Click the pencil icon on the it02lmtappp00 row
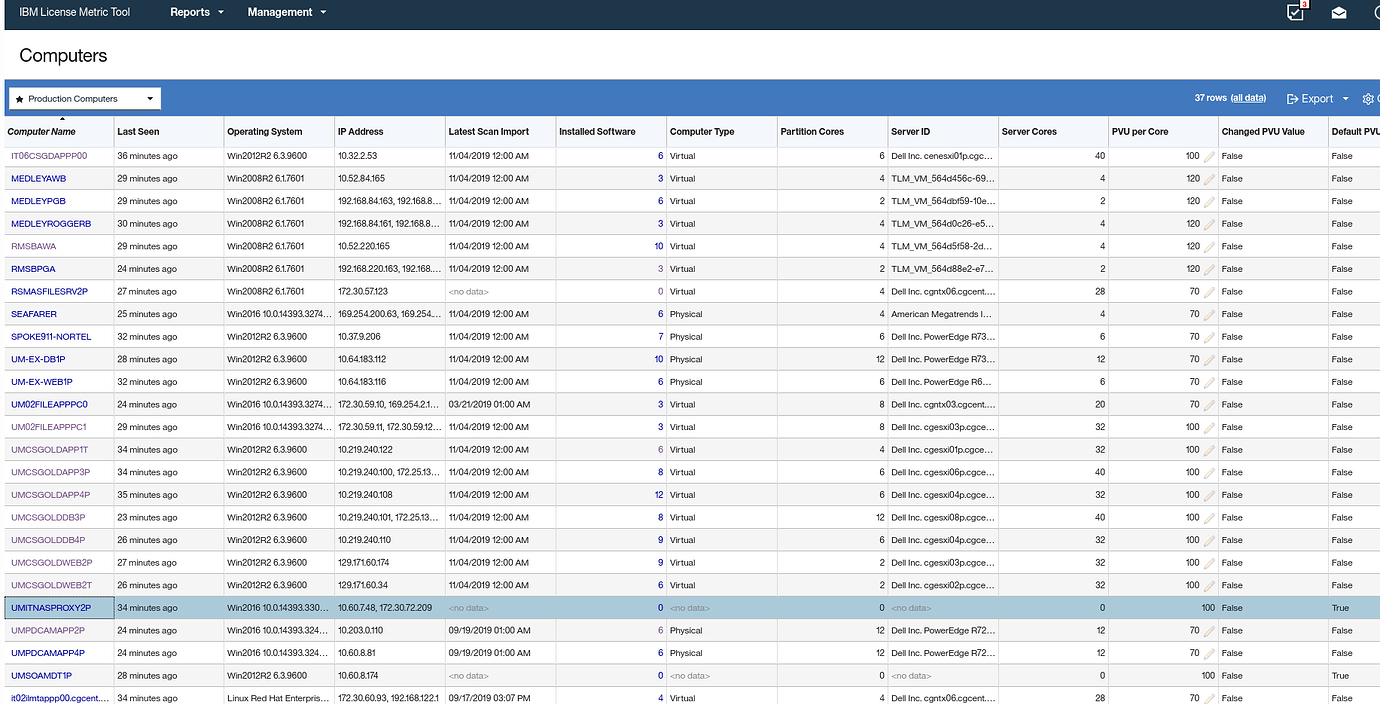1380x704 pixels. tap(1211, 697)
